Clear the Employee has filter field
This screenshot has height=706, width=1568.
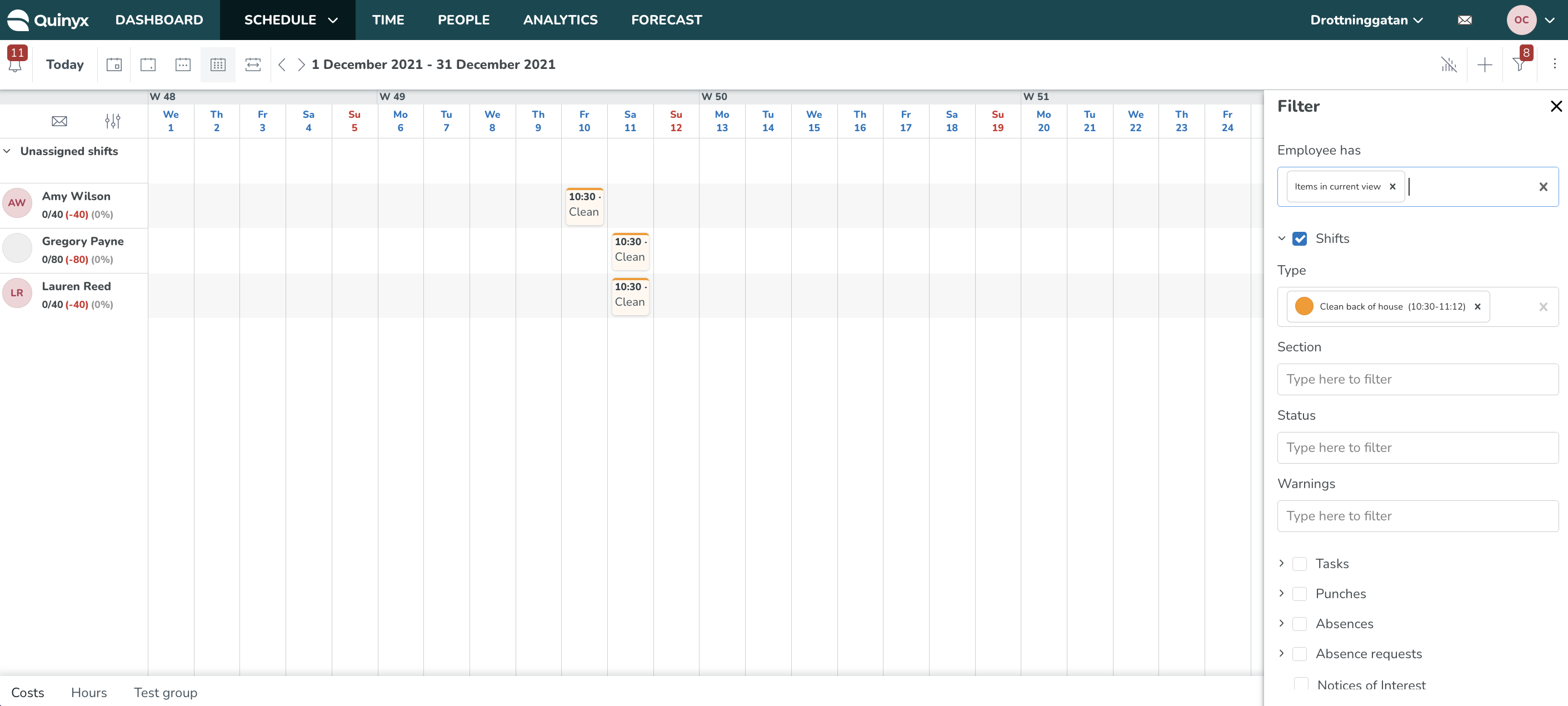[1543, 187]
